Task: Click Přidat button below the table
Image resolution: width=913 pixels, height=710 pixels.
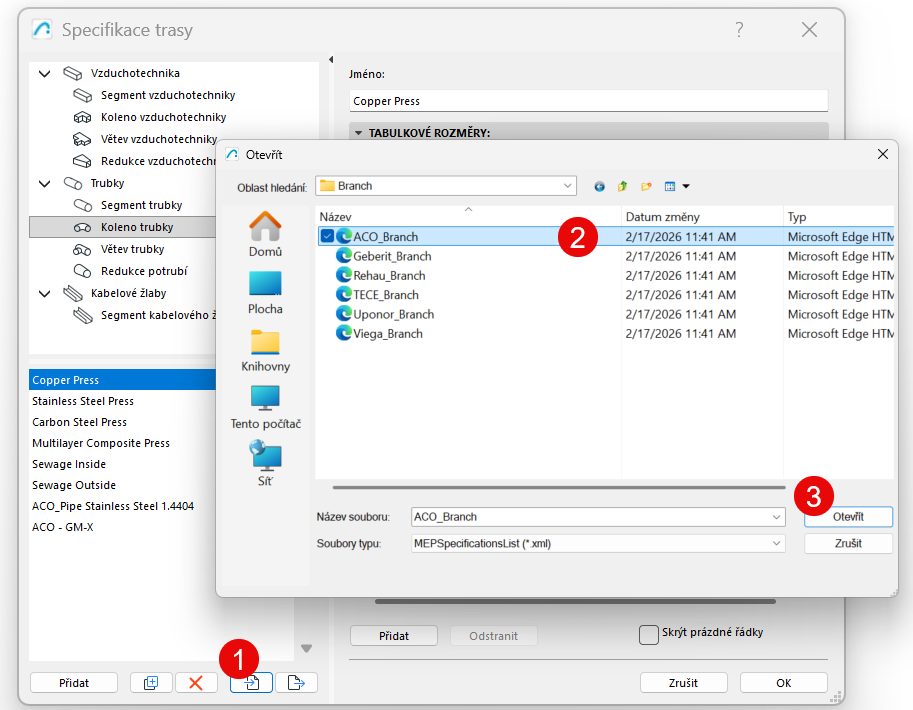Action: pos(394,635)
